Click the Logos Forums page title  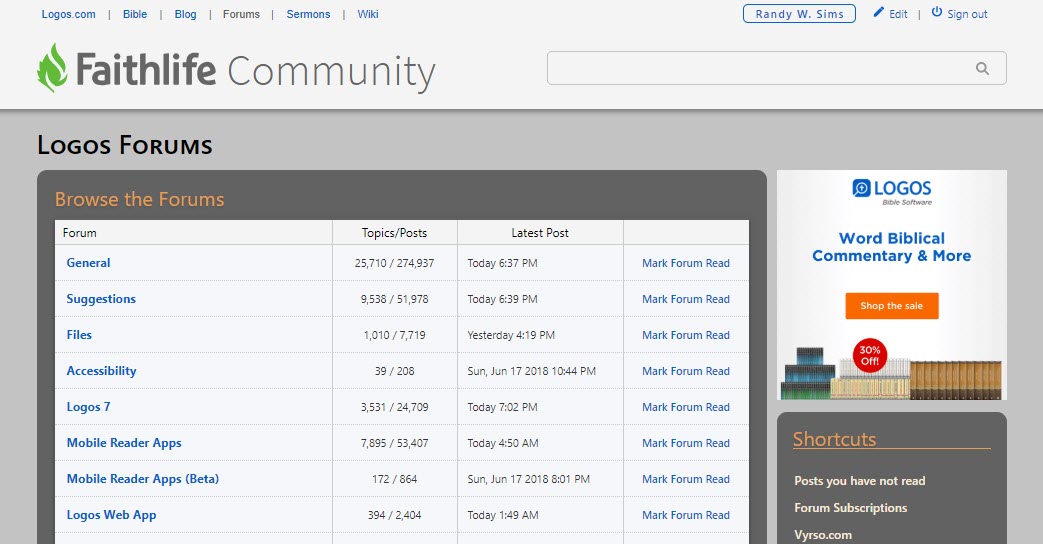(124, 145)
